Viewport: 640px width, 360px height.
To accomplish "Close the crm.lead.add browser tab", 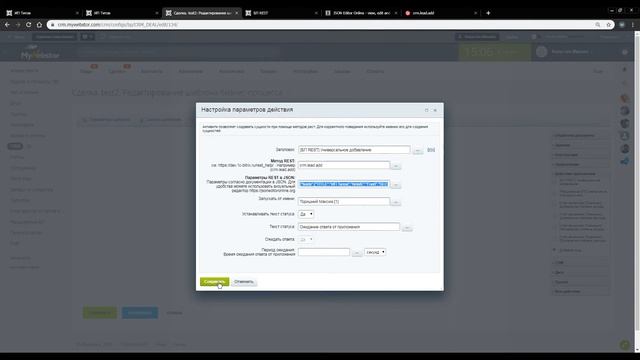I will 476,13.
